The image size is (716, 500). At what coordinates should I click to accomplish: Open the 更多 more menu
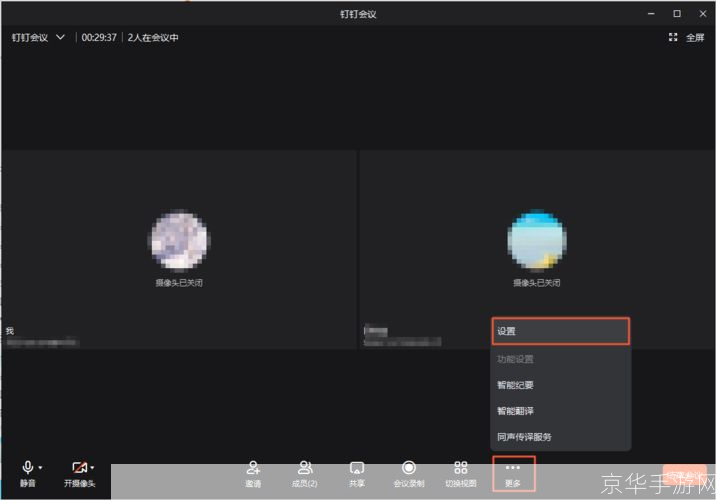click(513, 474)
